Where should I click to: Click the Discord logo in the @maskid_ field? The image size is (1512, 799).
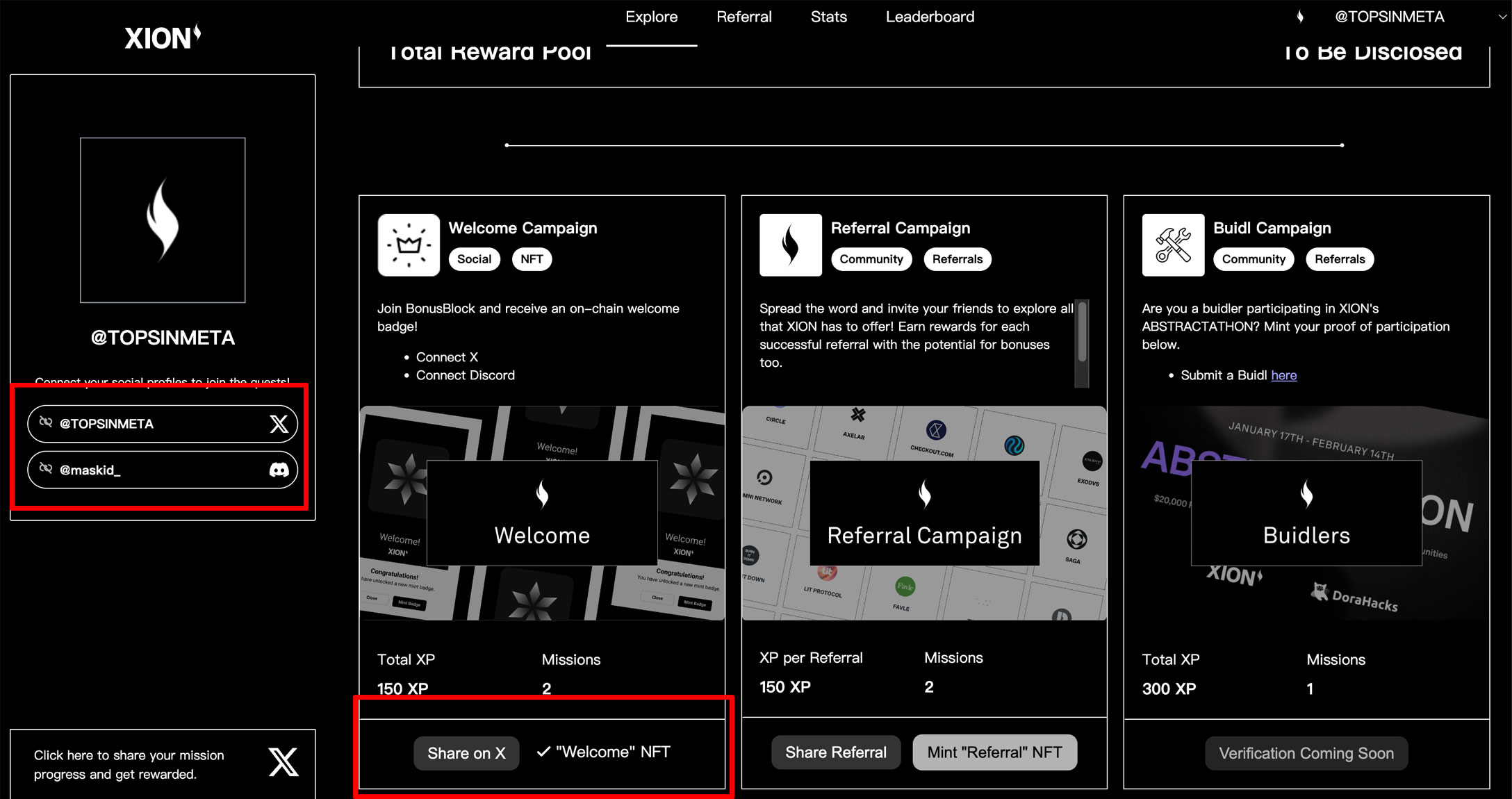pos(279,470)
